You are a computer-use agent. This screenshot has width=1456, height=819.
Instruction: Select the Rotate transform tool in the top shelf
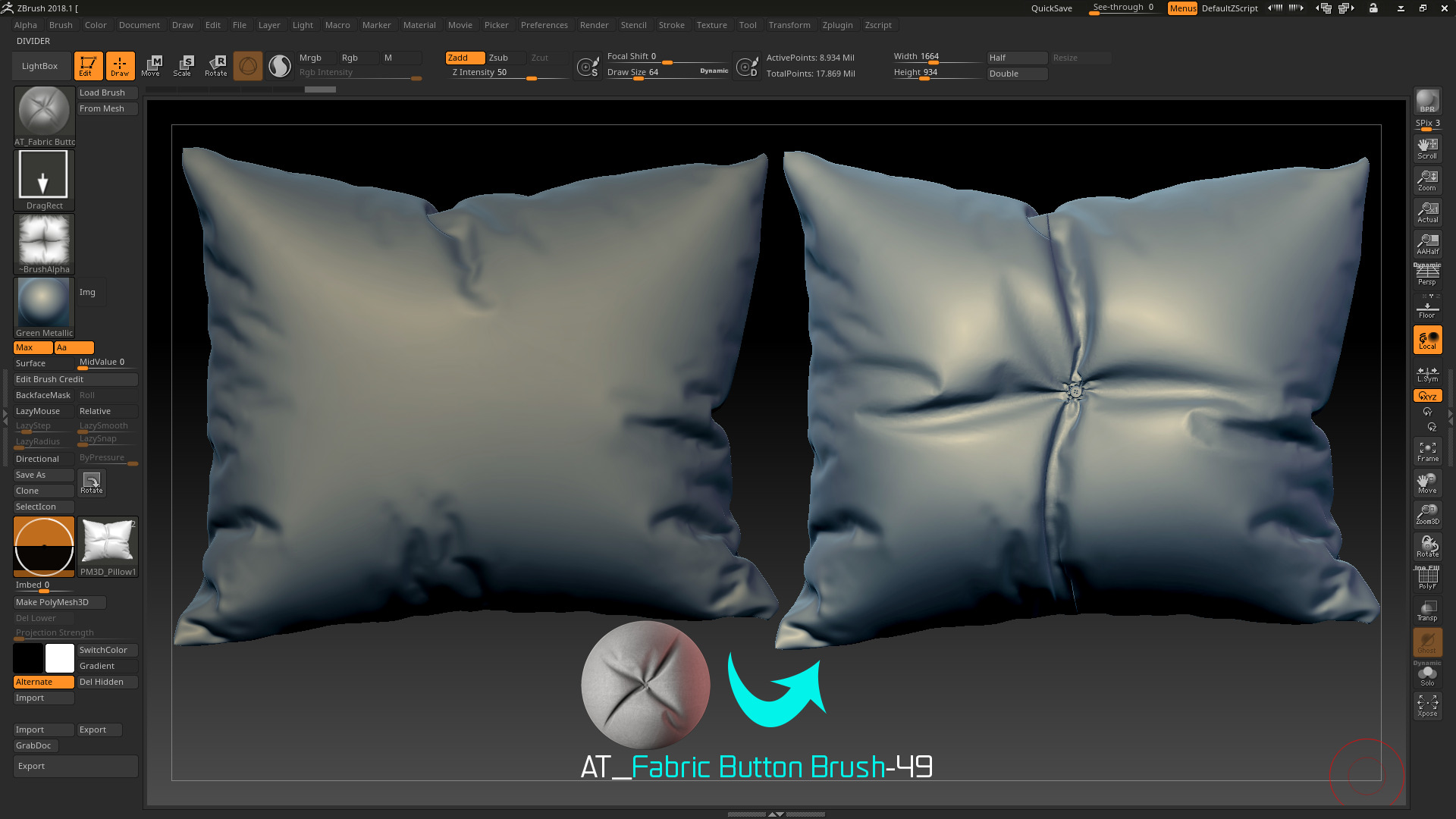click(x=216, y=66)
